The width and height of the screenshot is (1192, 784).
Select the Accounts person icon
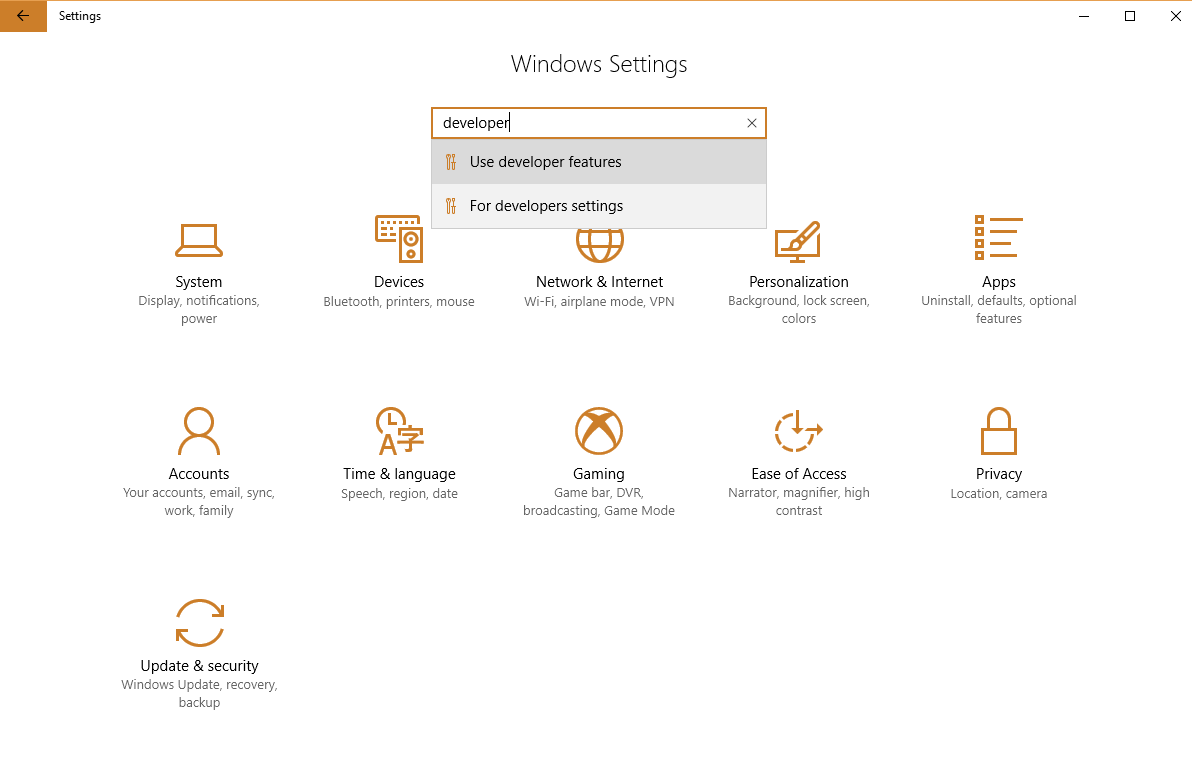coord(199,431)
